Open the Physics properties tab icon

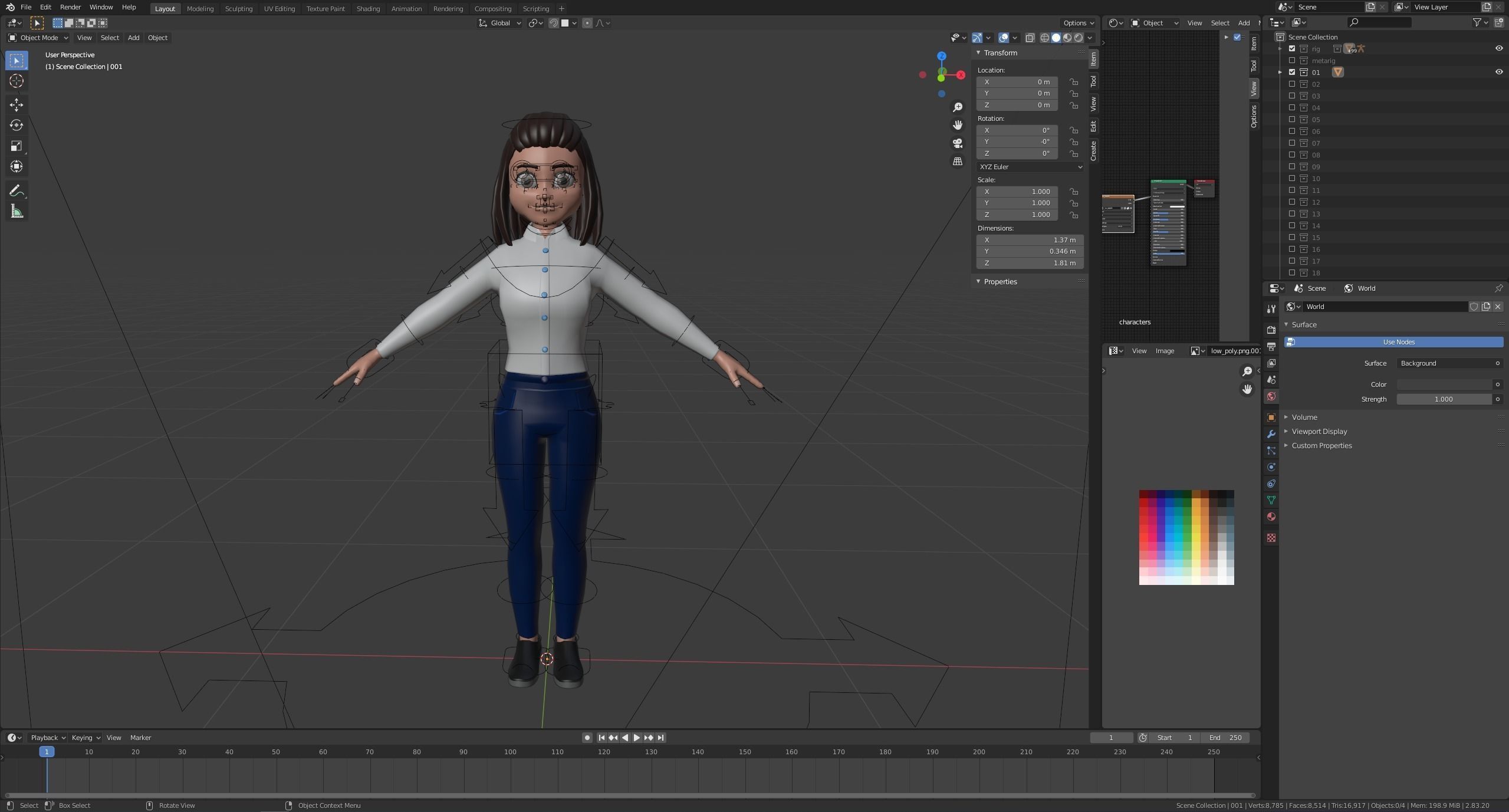(1271, 467)
